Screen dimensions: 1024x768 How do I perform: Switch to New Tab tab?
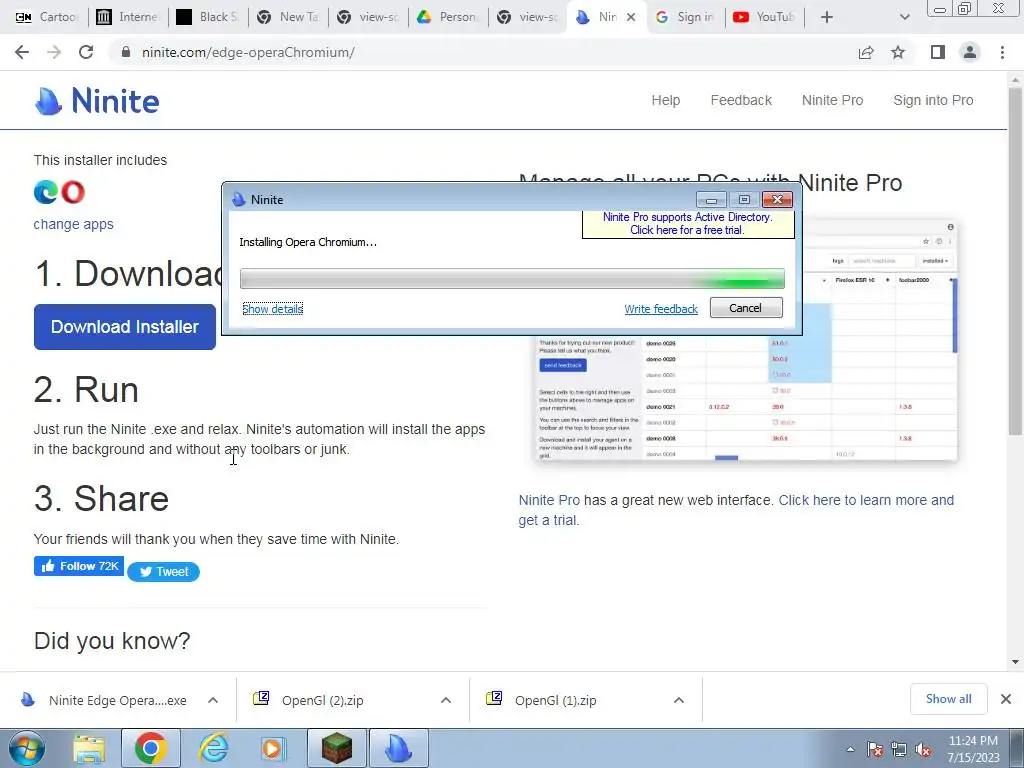[289, 17]
